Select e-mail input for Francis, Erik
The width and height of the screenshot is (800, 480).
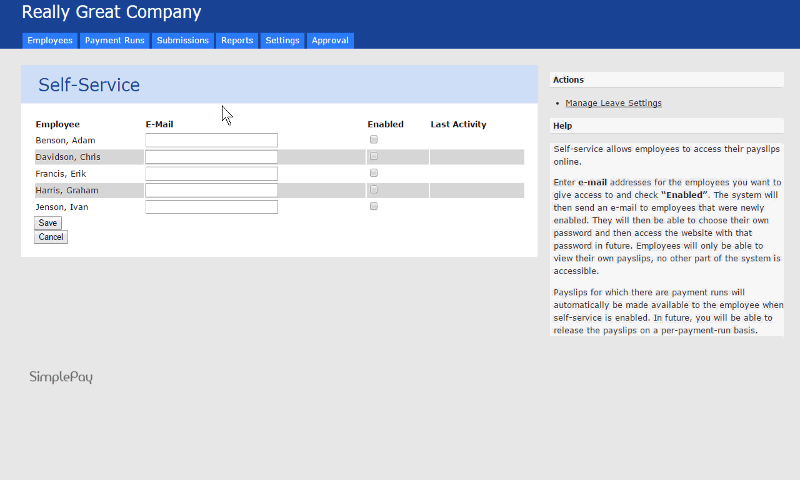tap(211, 174)
